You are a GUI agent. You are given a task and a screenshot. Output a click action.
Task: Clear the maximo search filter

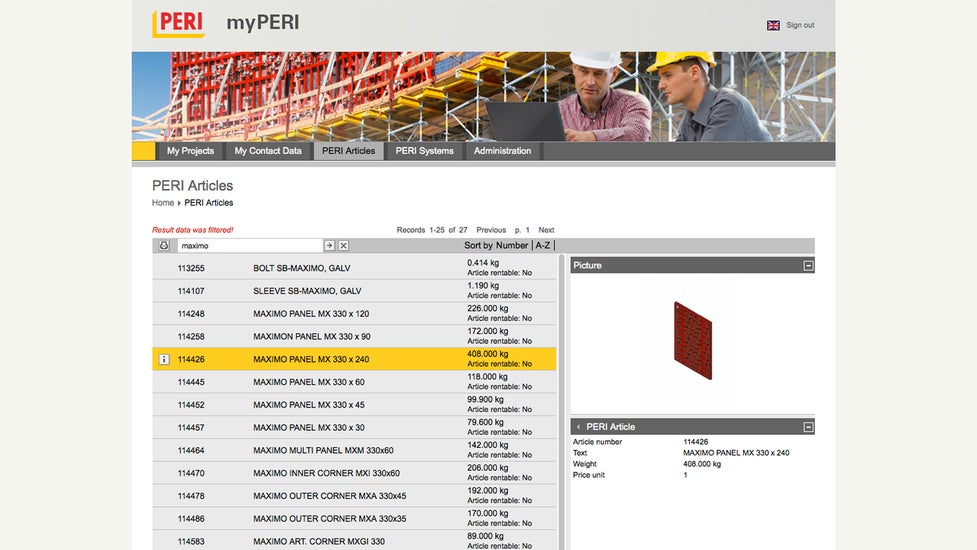click(x=343, y=245)
